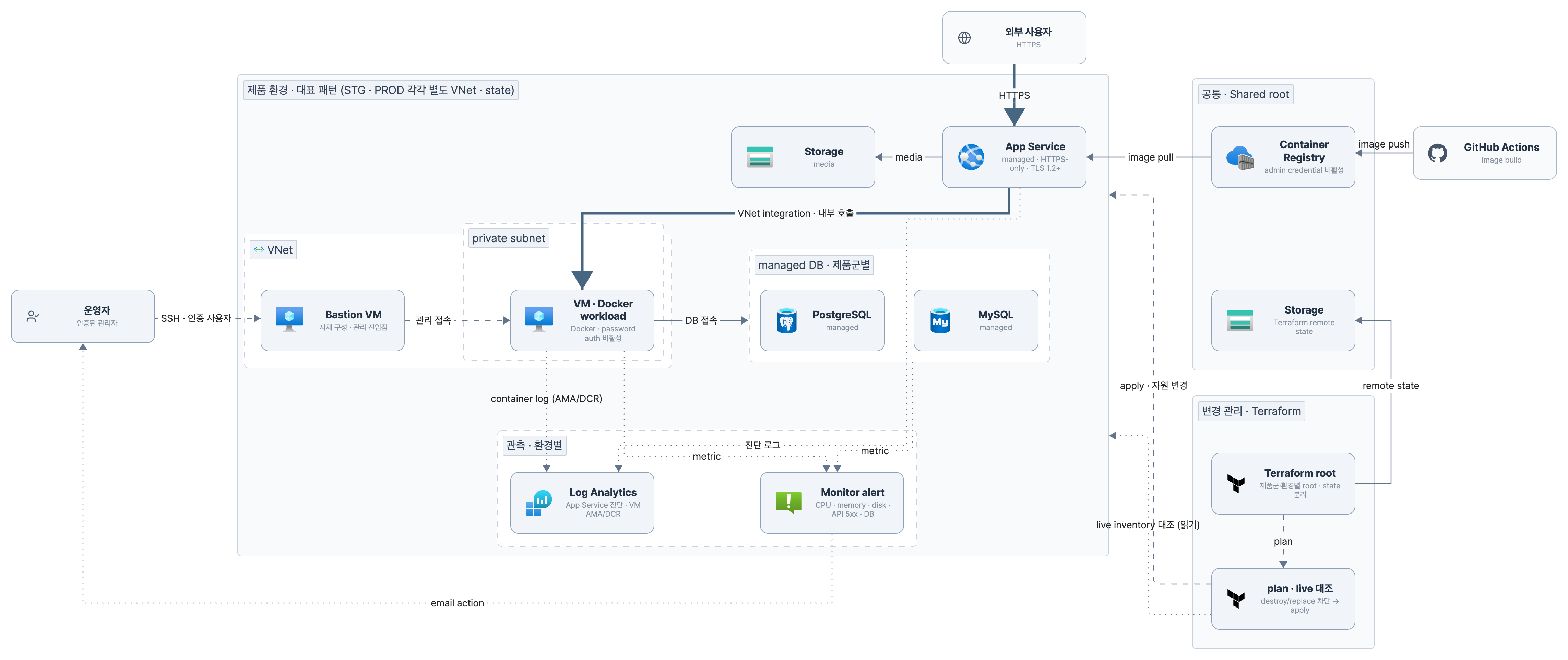The height and width of the screenshot is (660, 1568).
Task: Click the VNet integration · 내부 호출 label
Action: (795, 213)
